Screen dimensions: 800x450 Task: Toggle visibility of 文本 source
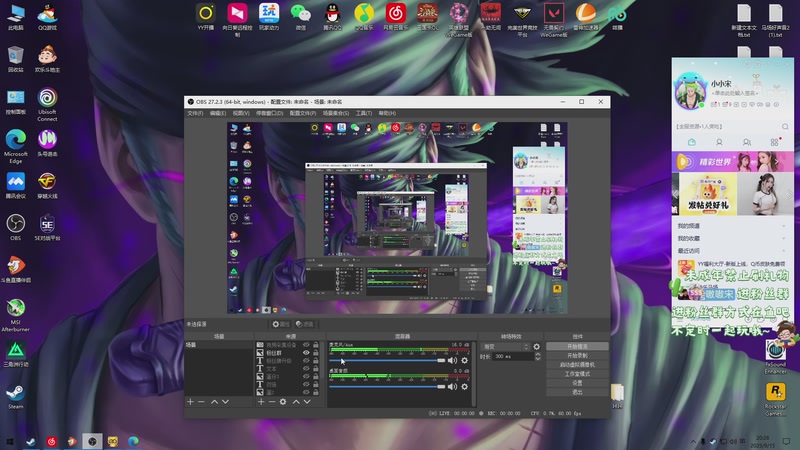pyautogui.click(x=306, y=368)
